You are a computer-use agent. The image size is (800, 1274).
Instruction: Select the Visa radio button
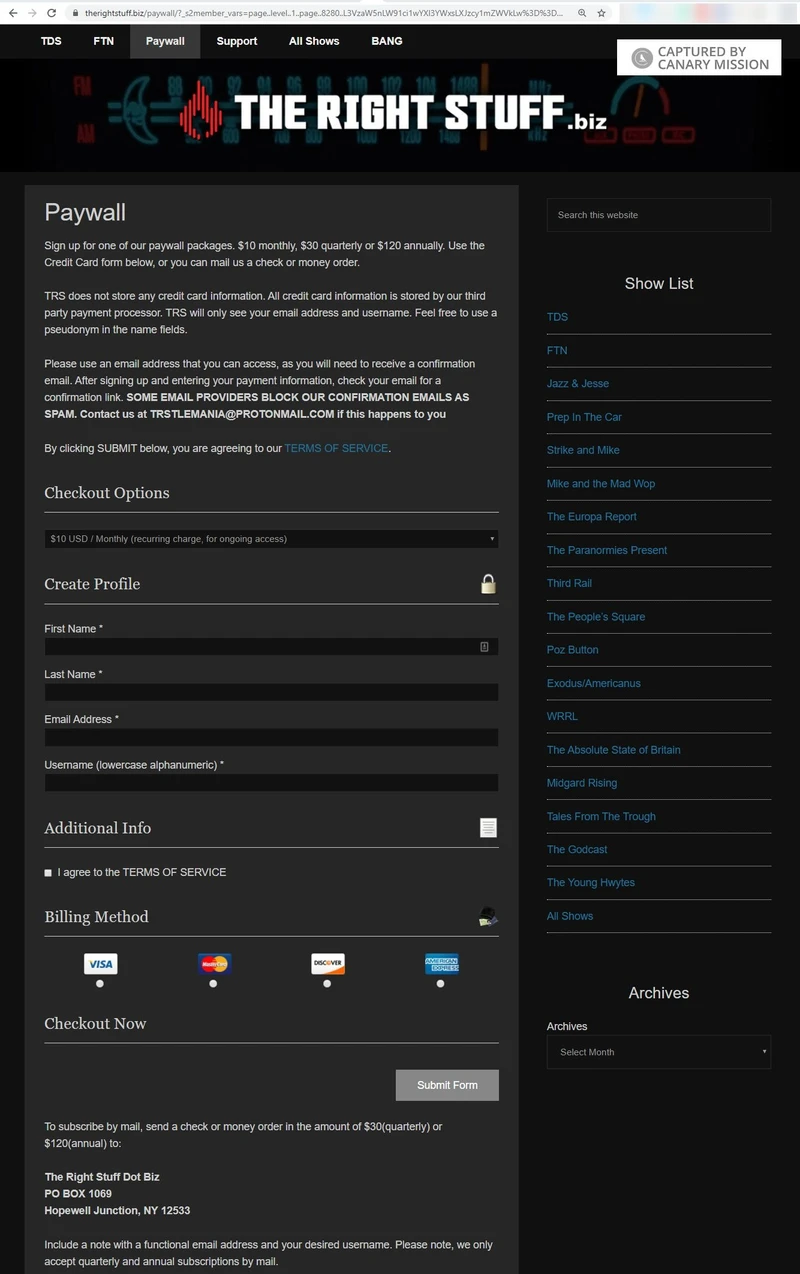click(100, 984)
